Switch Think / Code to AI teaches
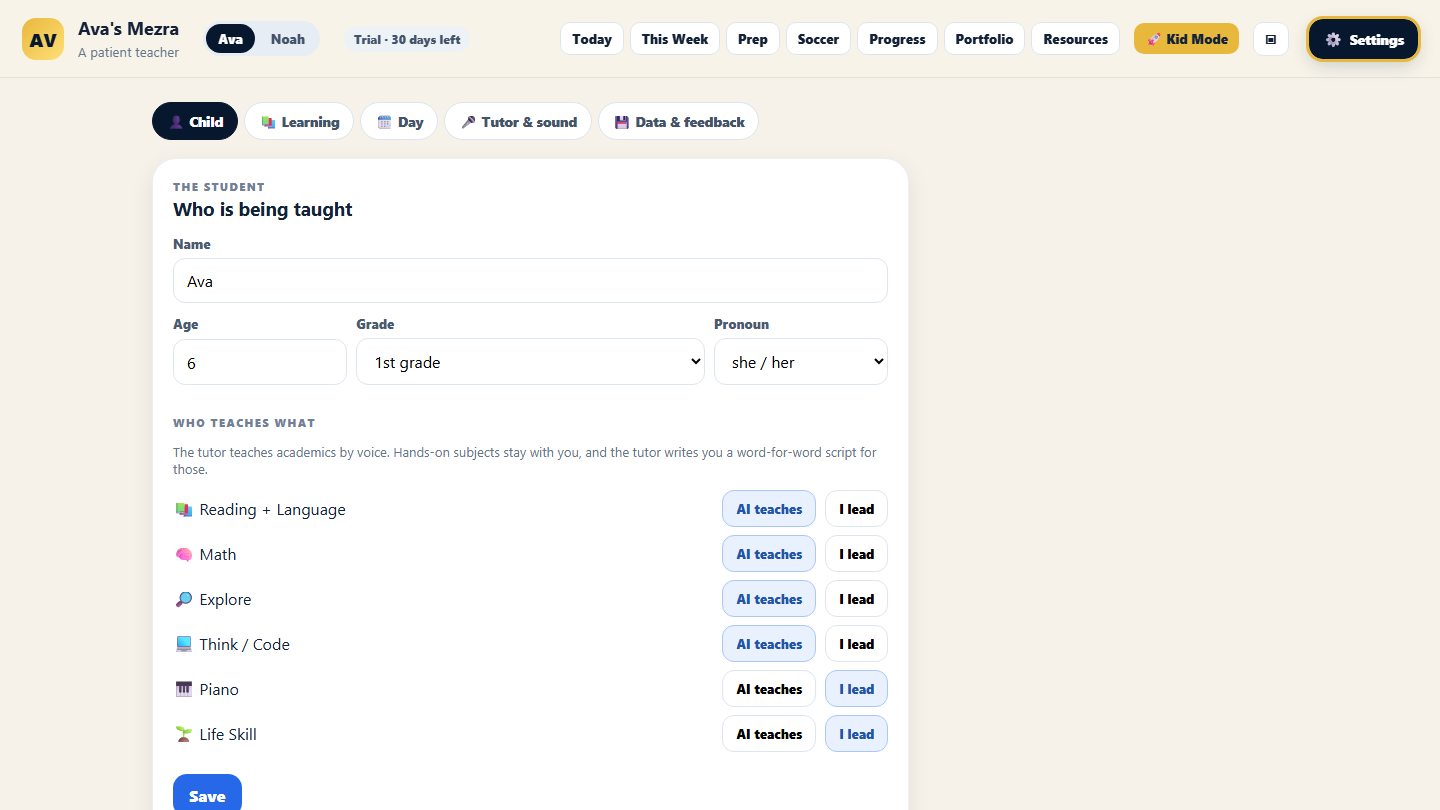The height and width of the screenshot is (810, 1440). pos(769,644)
